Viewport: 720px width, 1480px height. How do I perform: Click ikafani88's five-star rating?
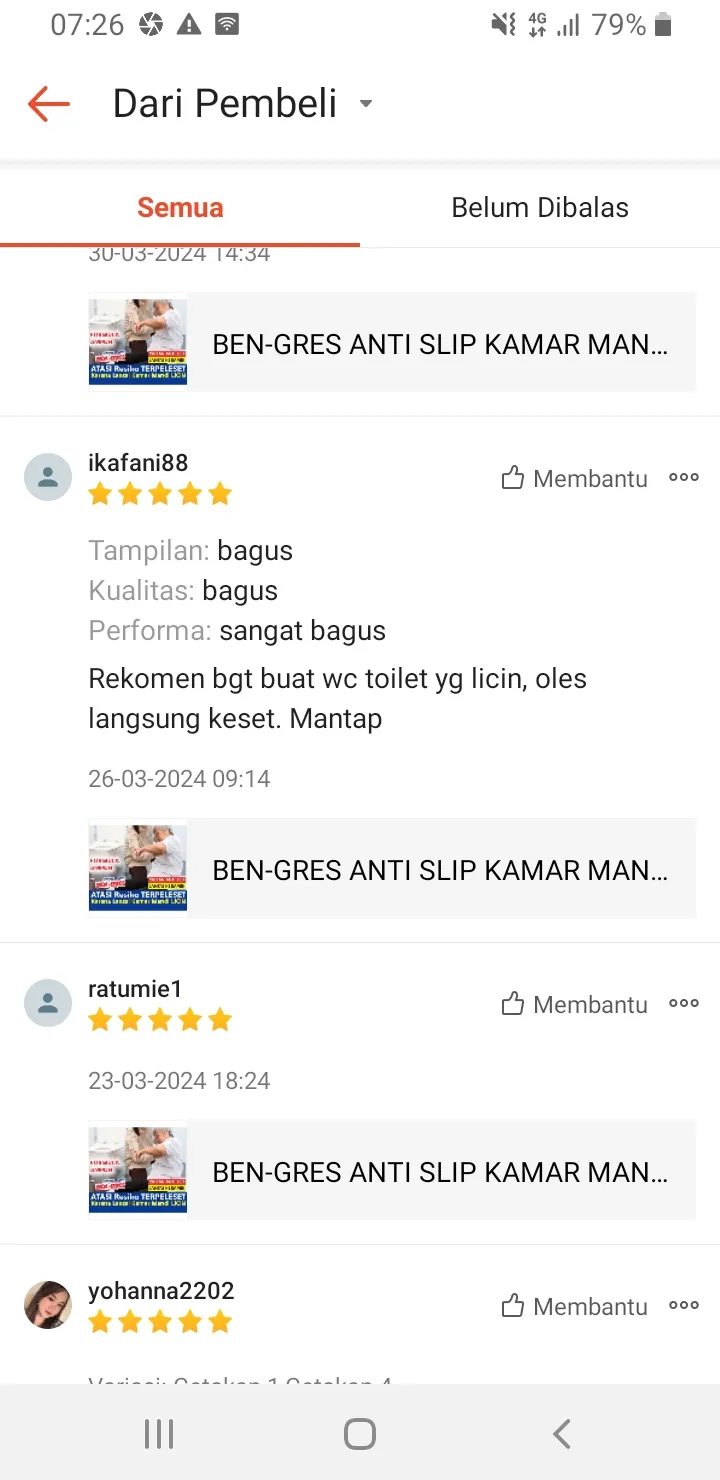click(160, 494)
